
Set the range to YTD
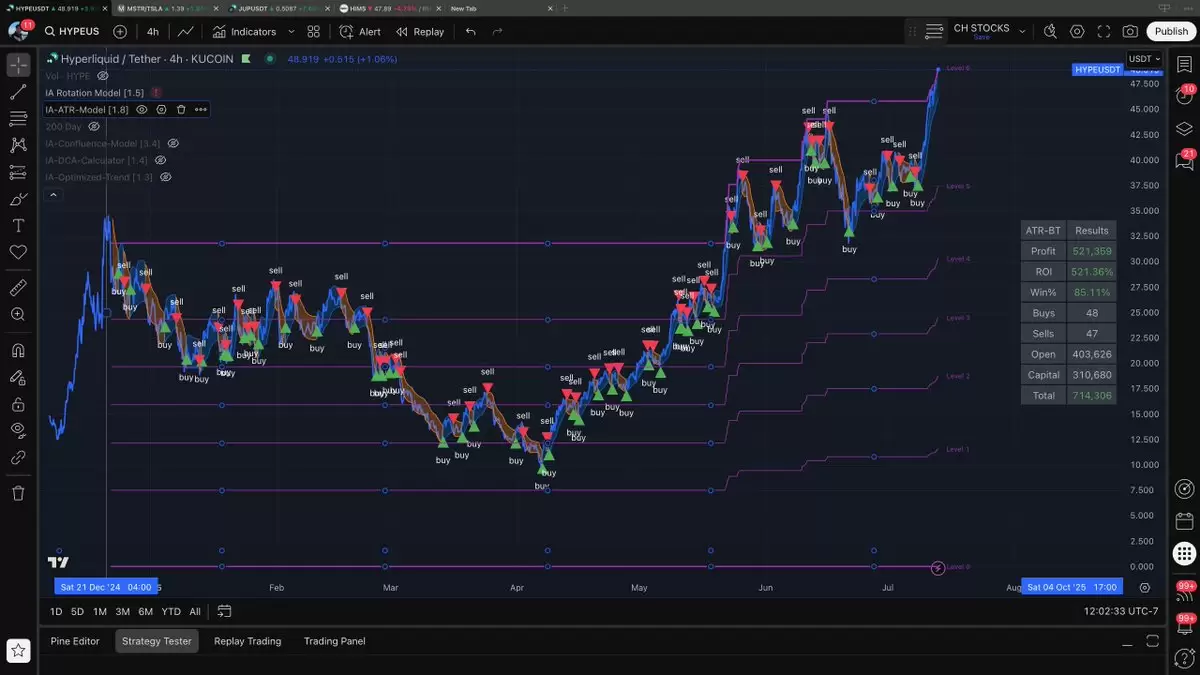tap(171, 611)
